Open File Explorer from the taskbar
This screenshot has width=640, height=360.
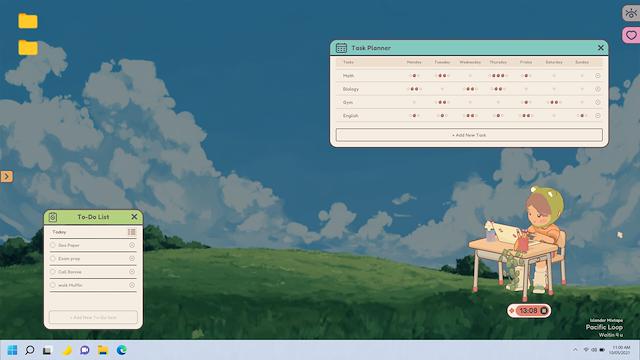pyautogui.click(x=102, y=350)
